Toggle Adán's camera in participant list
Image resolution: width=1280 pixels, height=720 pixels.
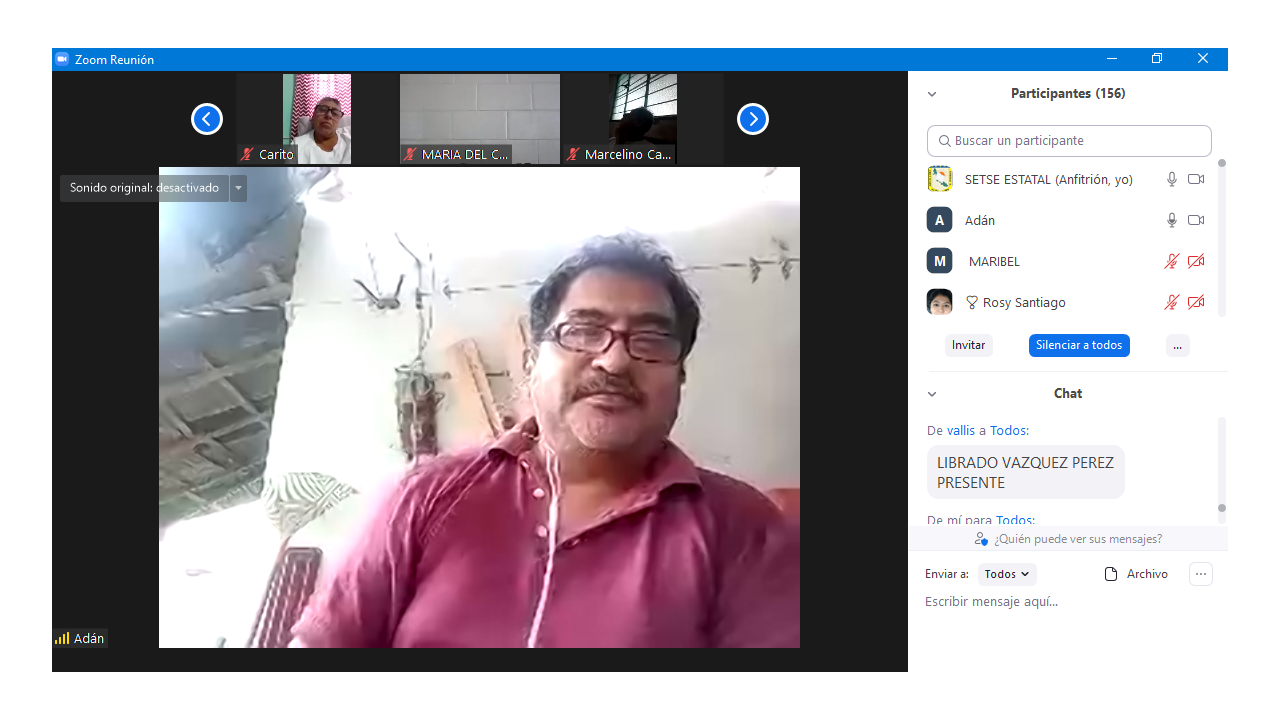point(1196,220)
